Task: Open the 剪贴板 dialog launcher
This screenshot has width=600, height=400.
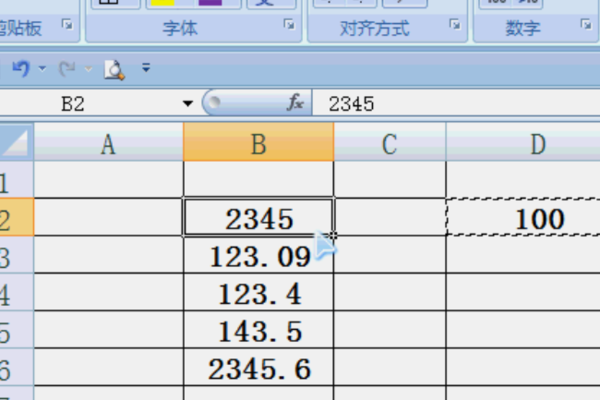Action: pos(67,25)
